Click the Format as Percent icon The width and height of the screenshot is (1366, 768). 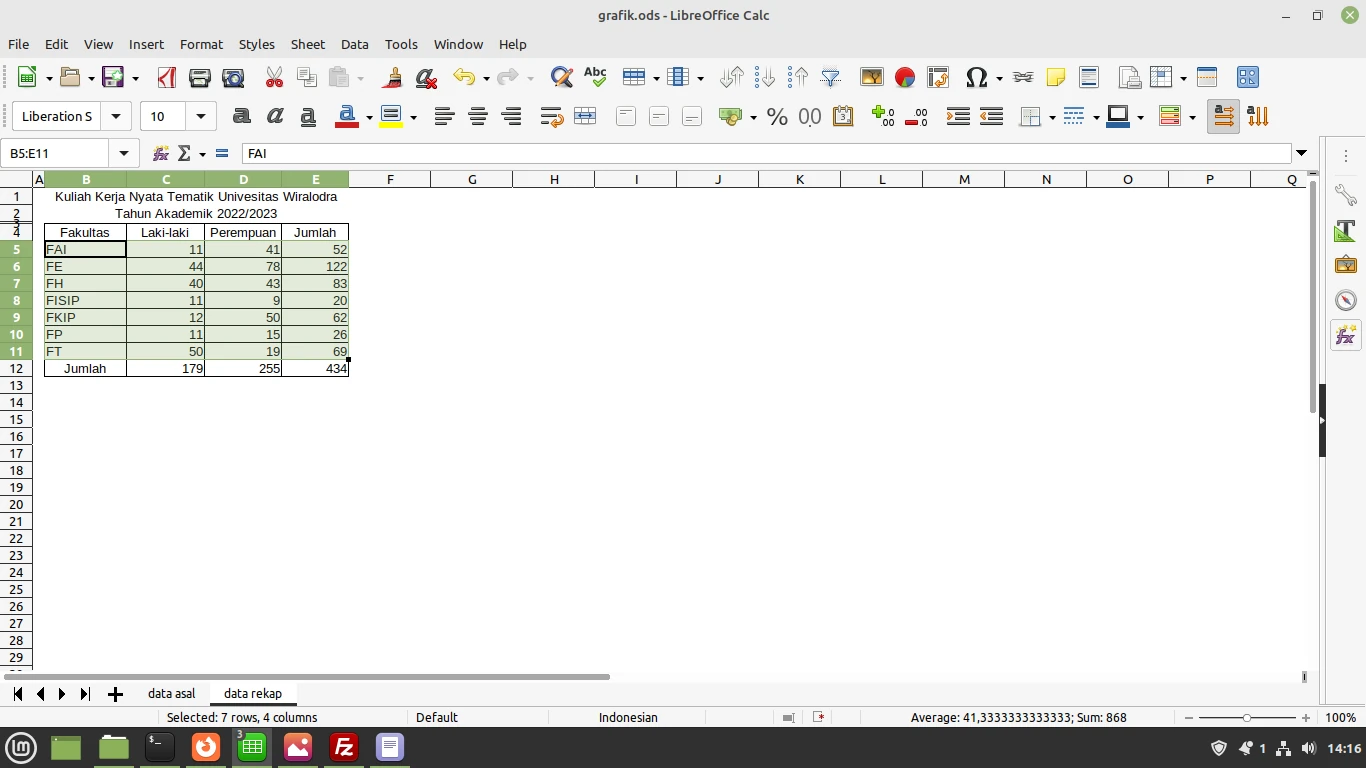(777, 116)
